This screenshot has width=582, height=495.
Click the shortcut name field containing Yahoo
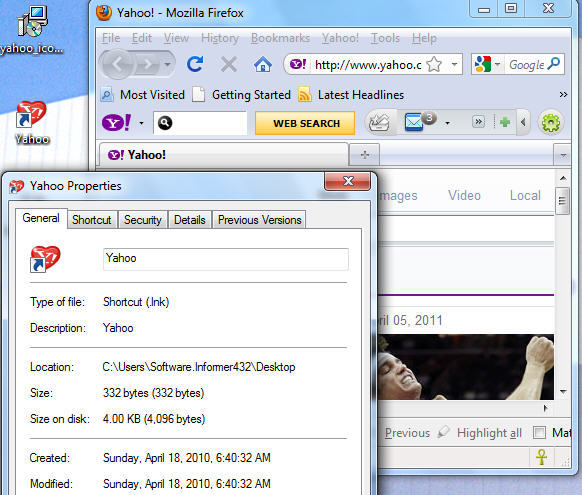pos(226,259)
